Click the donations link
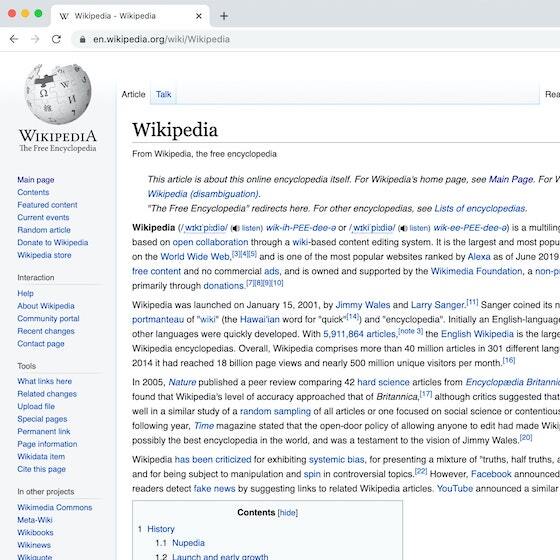The width and height of the screenshot is (560, 560). (x=223, y=286)
